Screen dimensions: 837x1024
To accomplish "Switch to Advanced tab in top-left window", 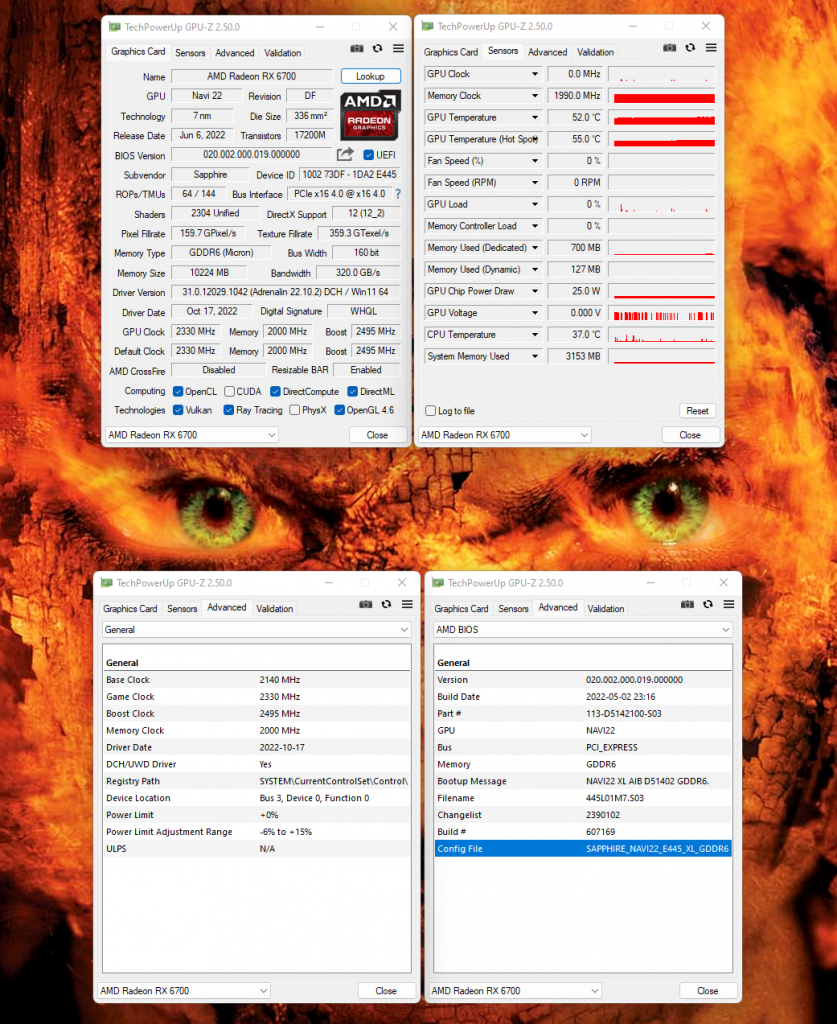I will pos(235,53).
